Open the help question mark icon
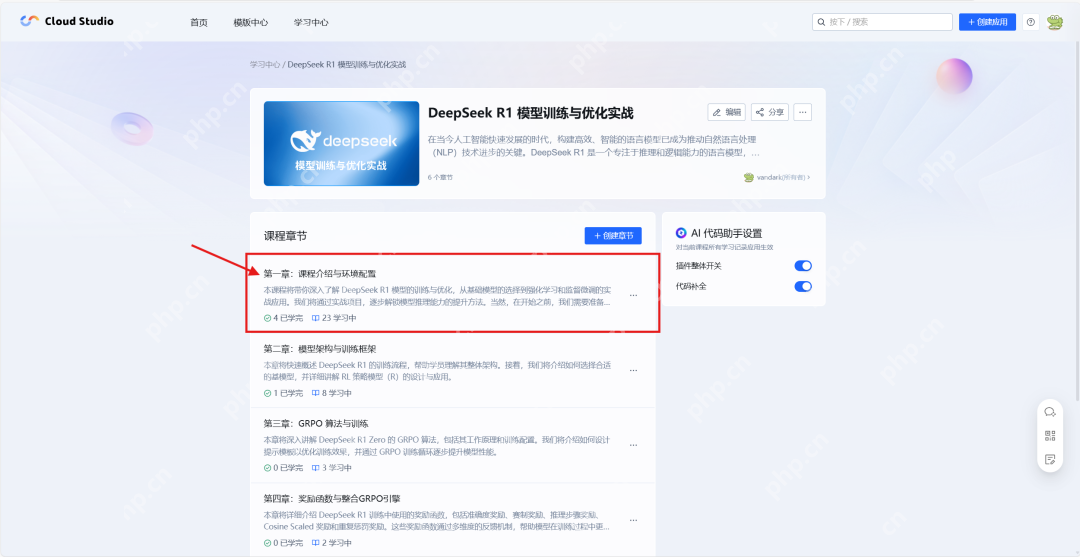Image resolution: width=1080 pixels, height=557 pixels. pos(1030,22)
